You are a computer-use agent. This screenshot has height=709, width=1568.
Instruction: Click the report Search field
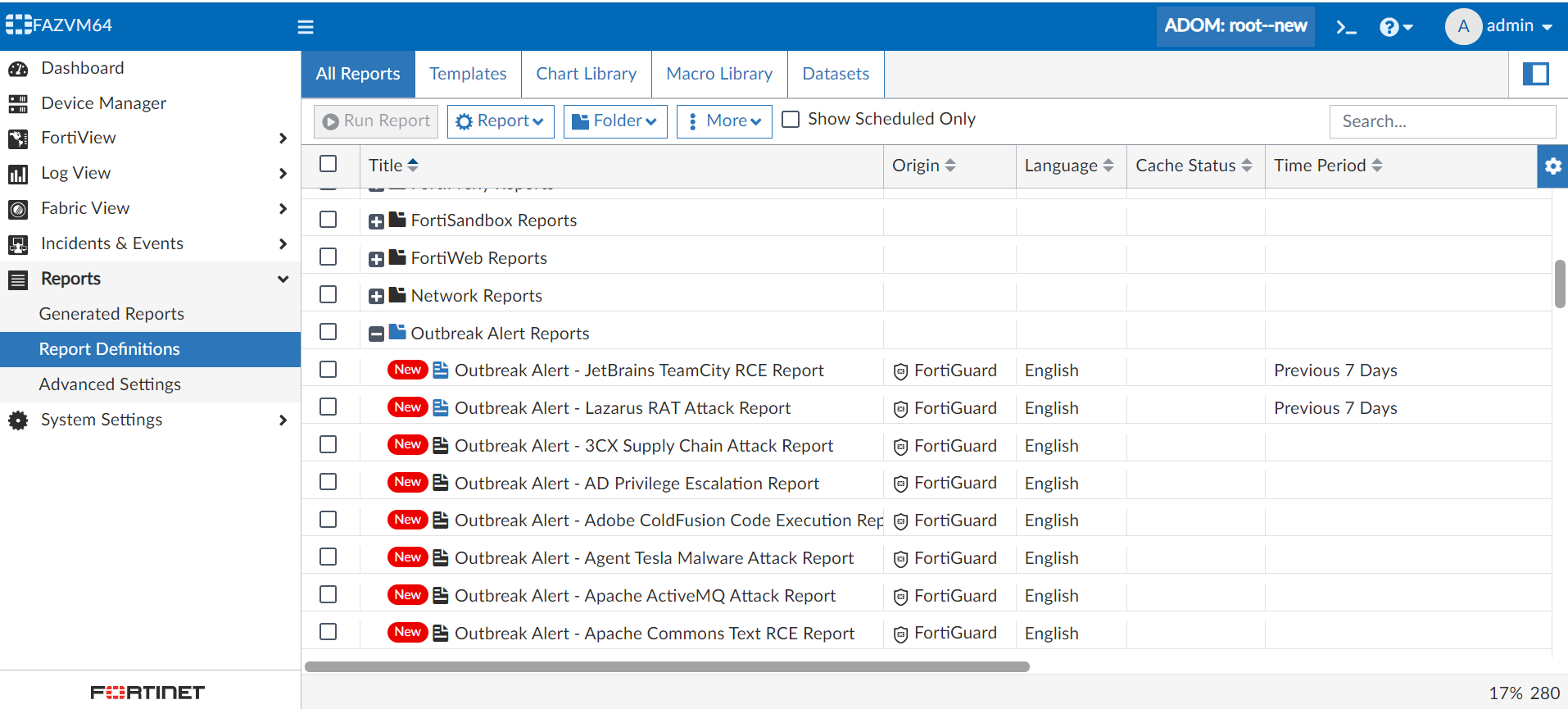coord(1441,121)
